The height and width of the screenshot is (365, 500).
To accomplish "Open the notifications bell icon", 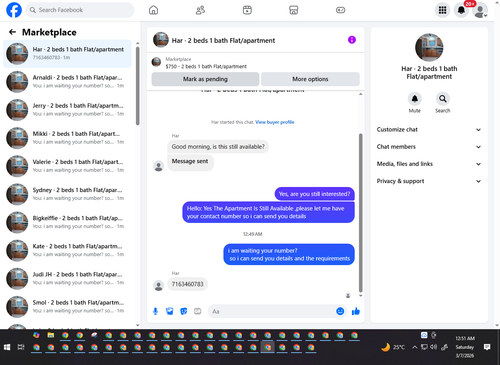I will click(x=461, y=10).
